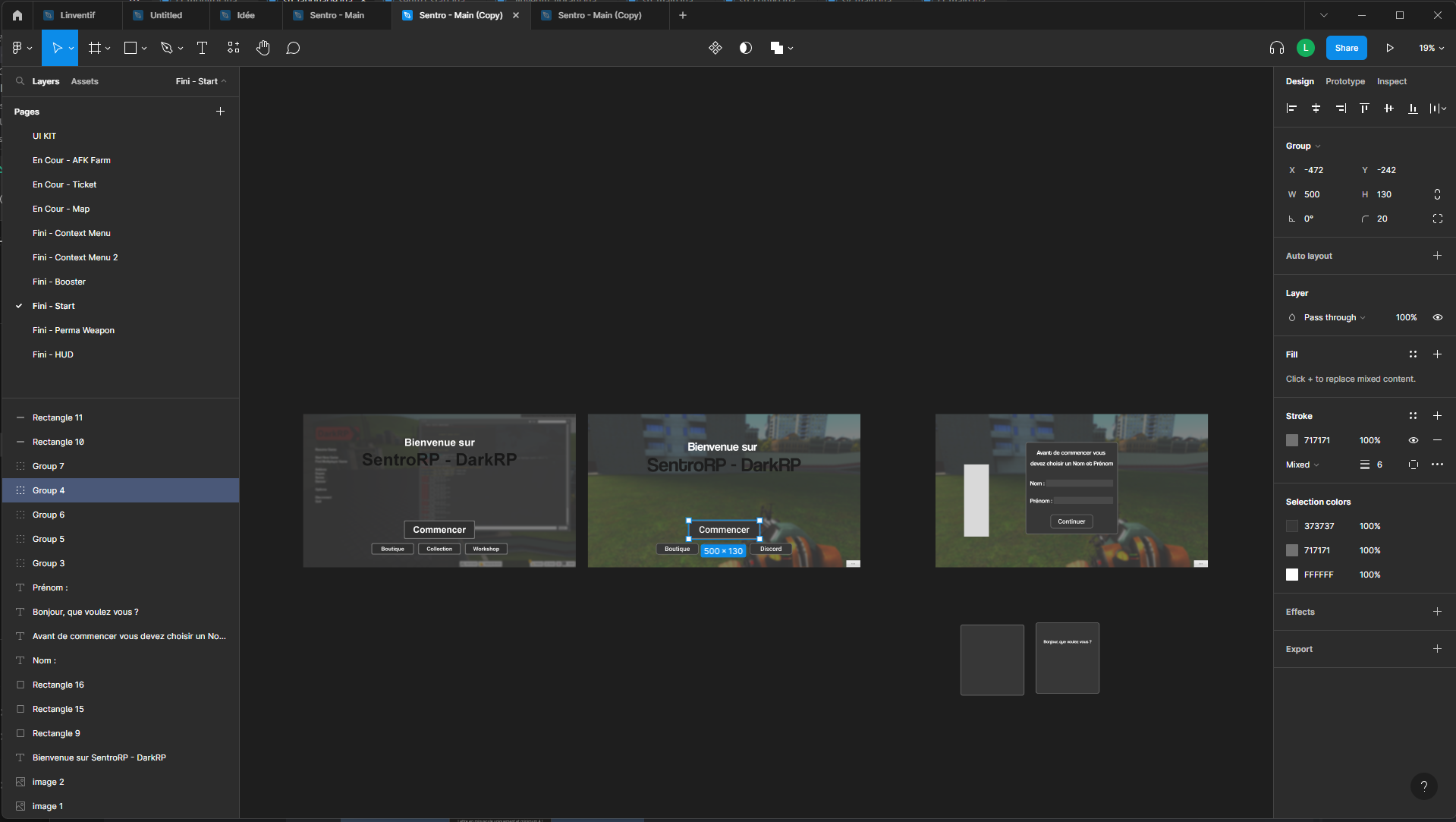The height and width of the screenshot is (822, 1456).
Task: Collapse pages via Fini - Start dropdown
Action: pyautogui.click(x=201, y=81)
